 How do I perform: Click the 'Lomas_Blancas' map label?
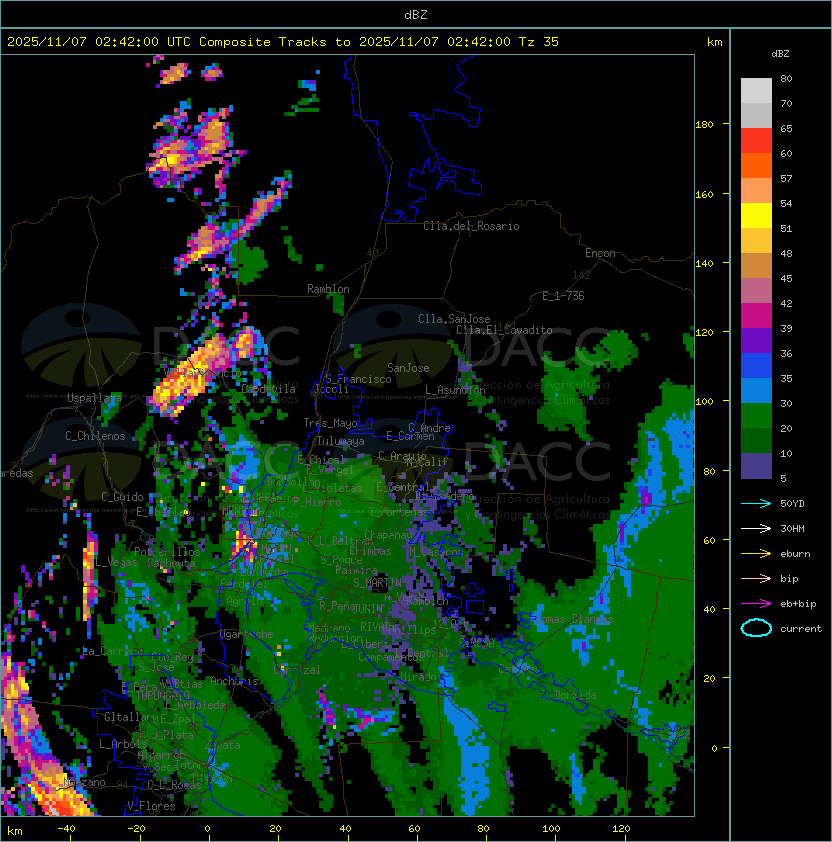tap(574, 619)
